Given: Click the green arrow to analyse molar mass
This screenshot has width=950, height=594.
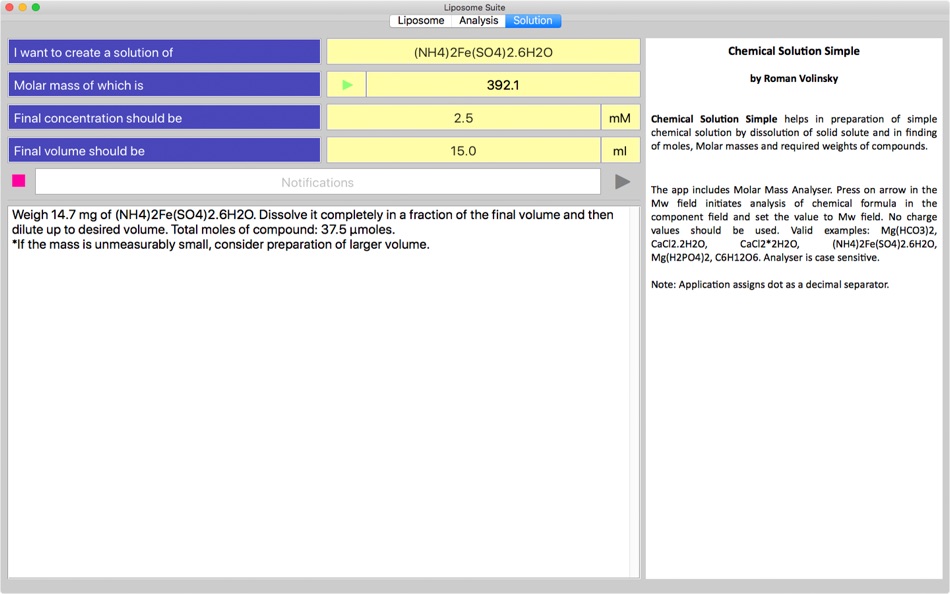Looking at the screenshot, I should click(x=347, y=85).
